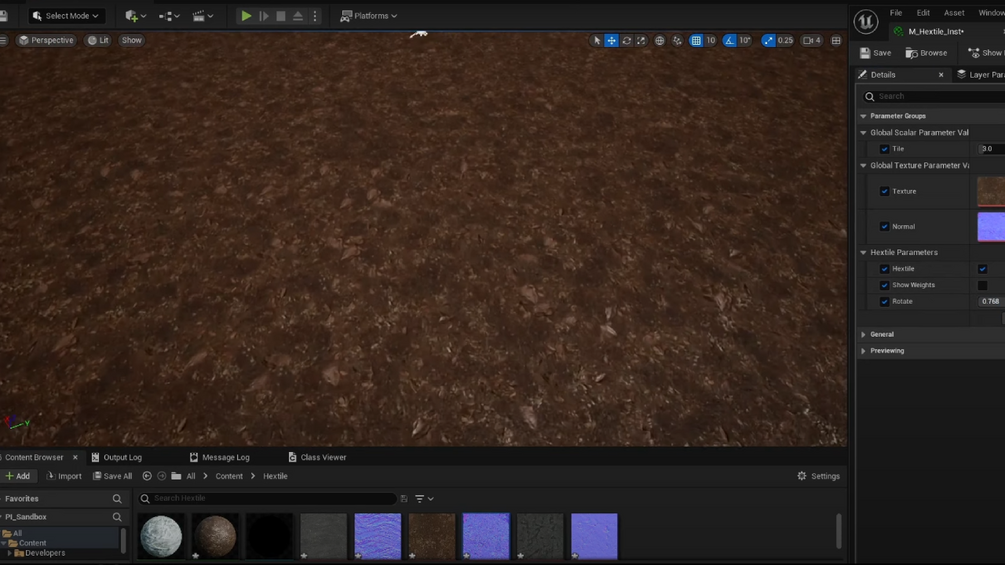1005x565 pixels.
Task: Click the Rotate value field 0.768
Action: pos(992,302)
